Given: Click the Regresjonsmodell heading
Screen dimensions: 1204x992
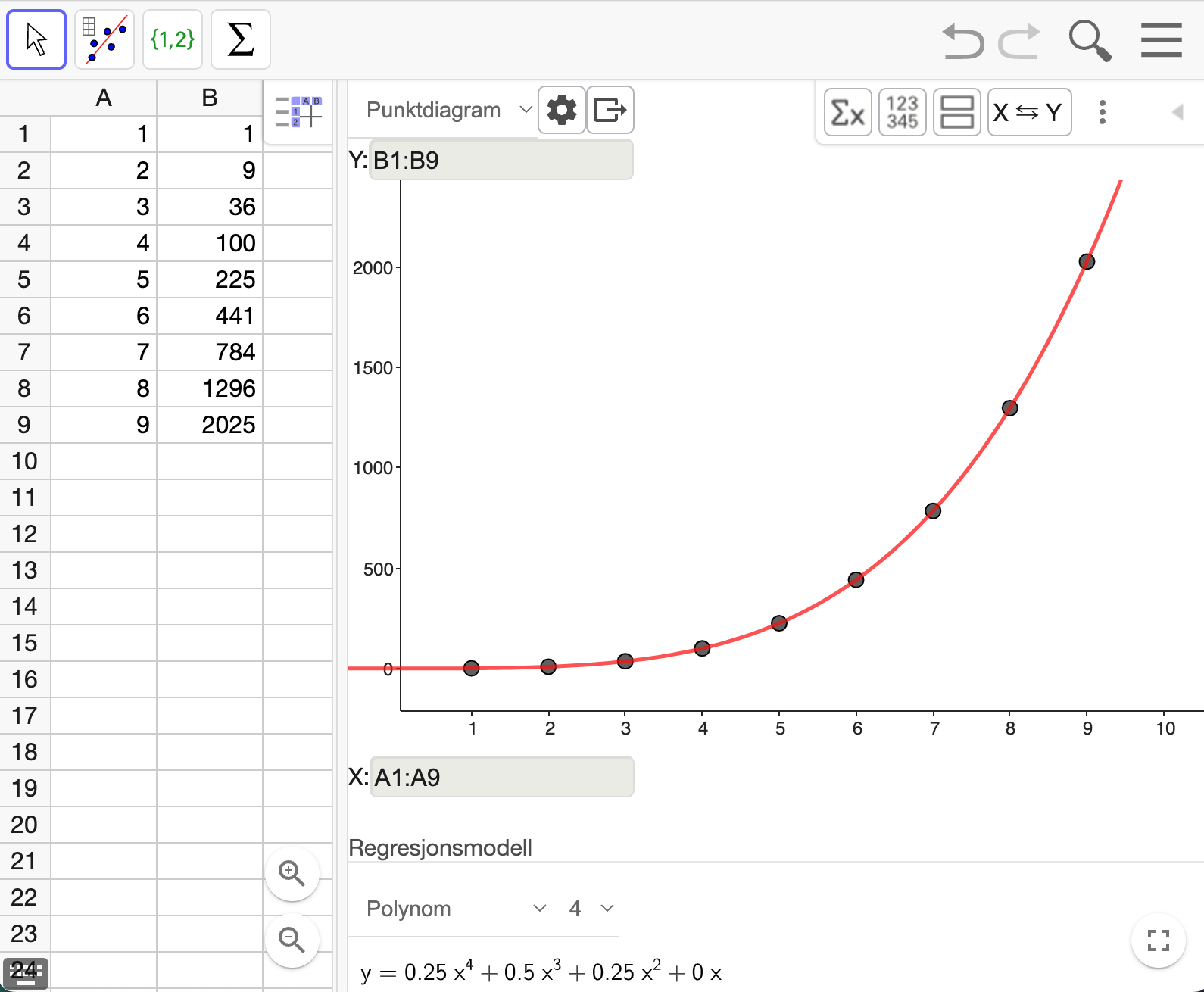Looking at the screenshot, I should (440, 848).
